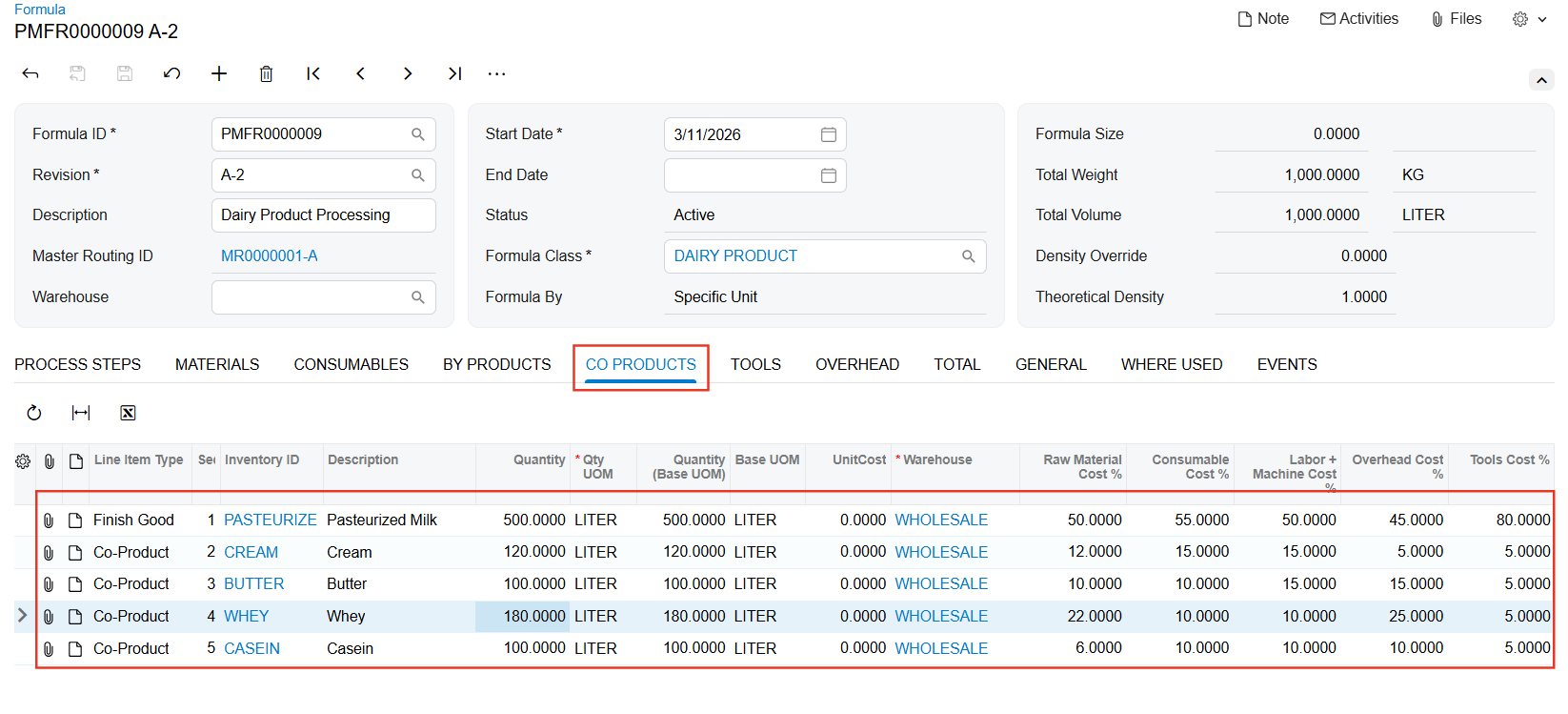Image resolution: width=1568 pixels, height=714 pixels.
Task: Go to the first record
Action: click(x=313, y=74)
